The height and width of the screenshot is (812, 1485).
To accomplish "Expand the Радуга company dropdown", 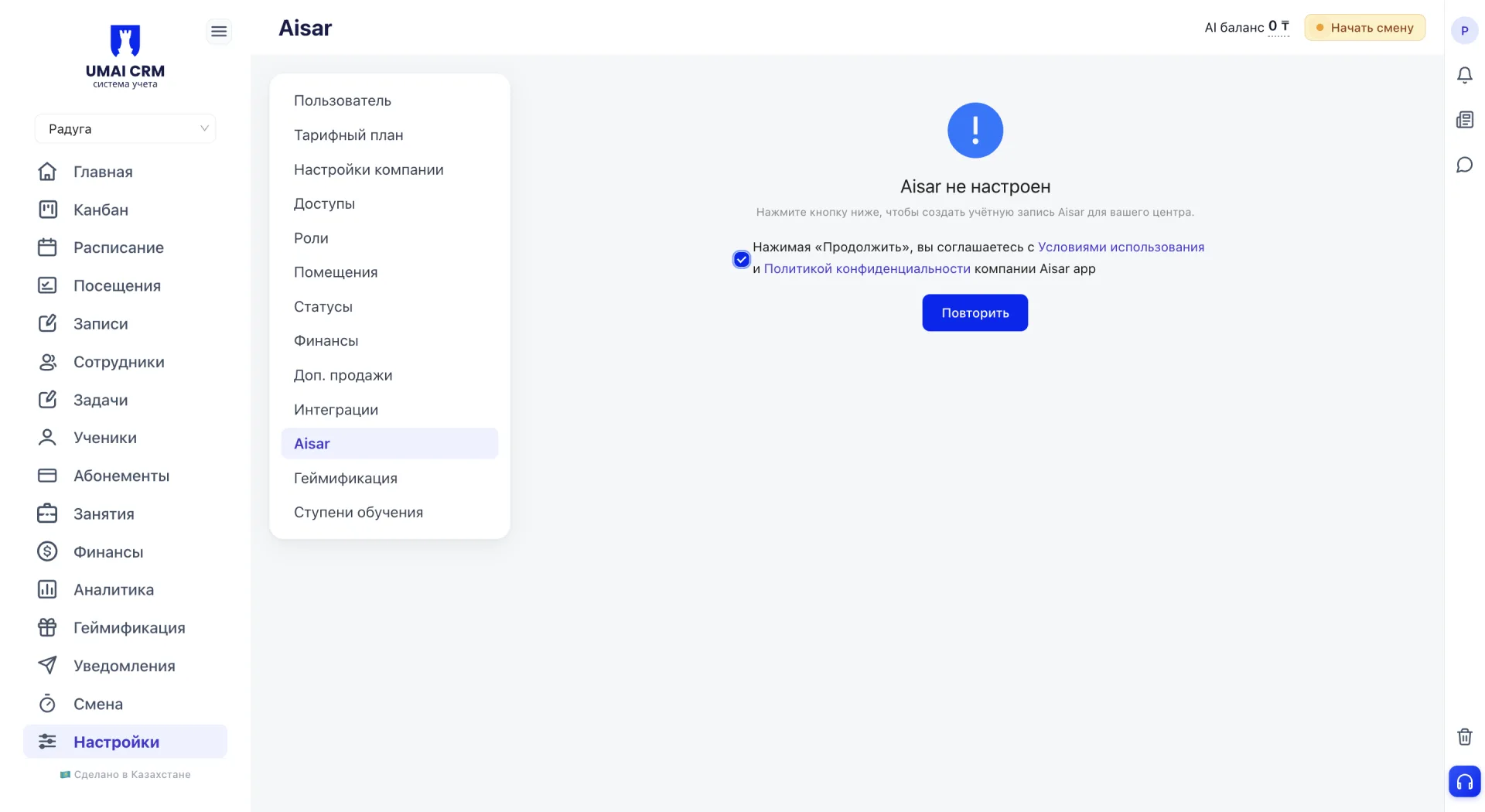I will pyautogui.click(x=125, y=128).
